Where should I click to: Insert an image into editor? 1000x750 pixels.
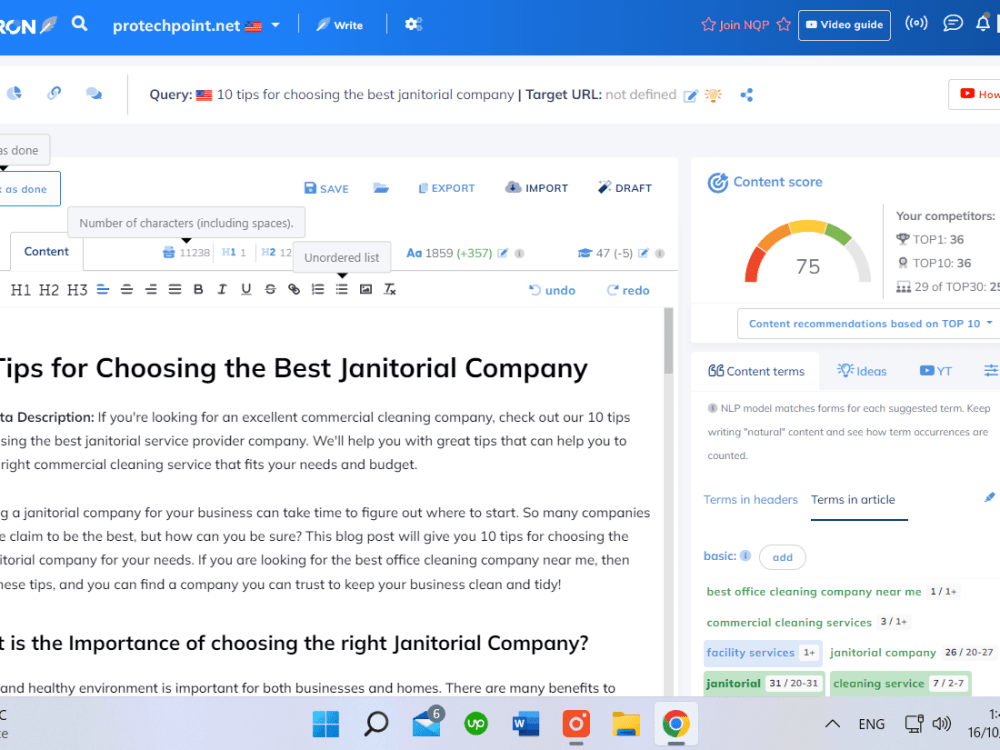pyautogui.click(x=366, y=290)
